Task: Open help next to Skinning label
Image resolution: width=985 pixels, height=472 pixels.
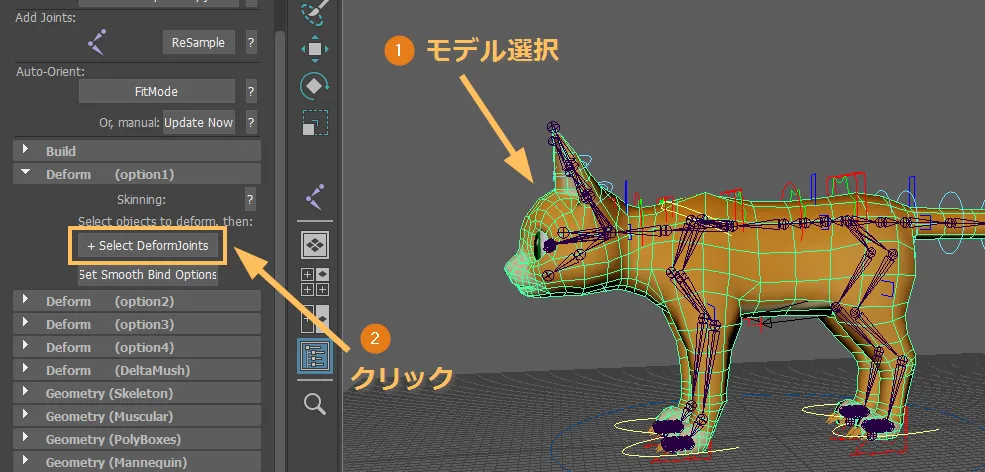Action: [251, 198]
